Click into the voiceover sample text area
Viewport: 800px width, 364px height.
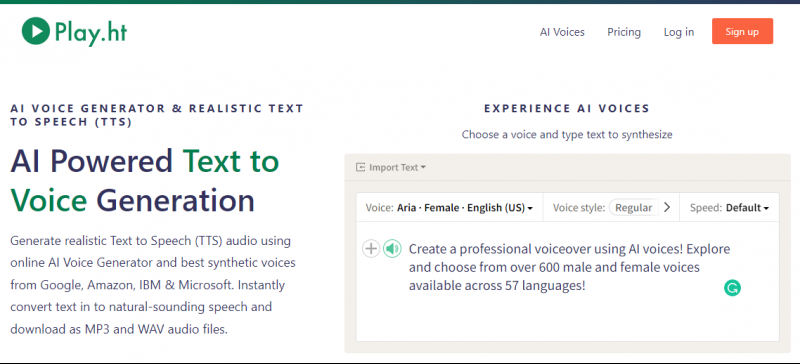coord(569,268)
